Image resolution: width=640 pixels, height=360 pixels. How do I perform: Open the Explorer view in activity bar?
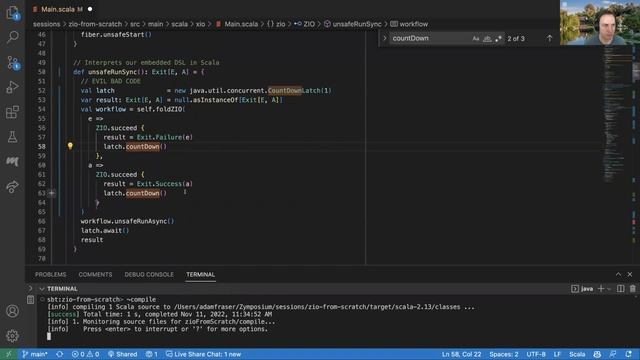click(13, 13)
